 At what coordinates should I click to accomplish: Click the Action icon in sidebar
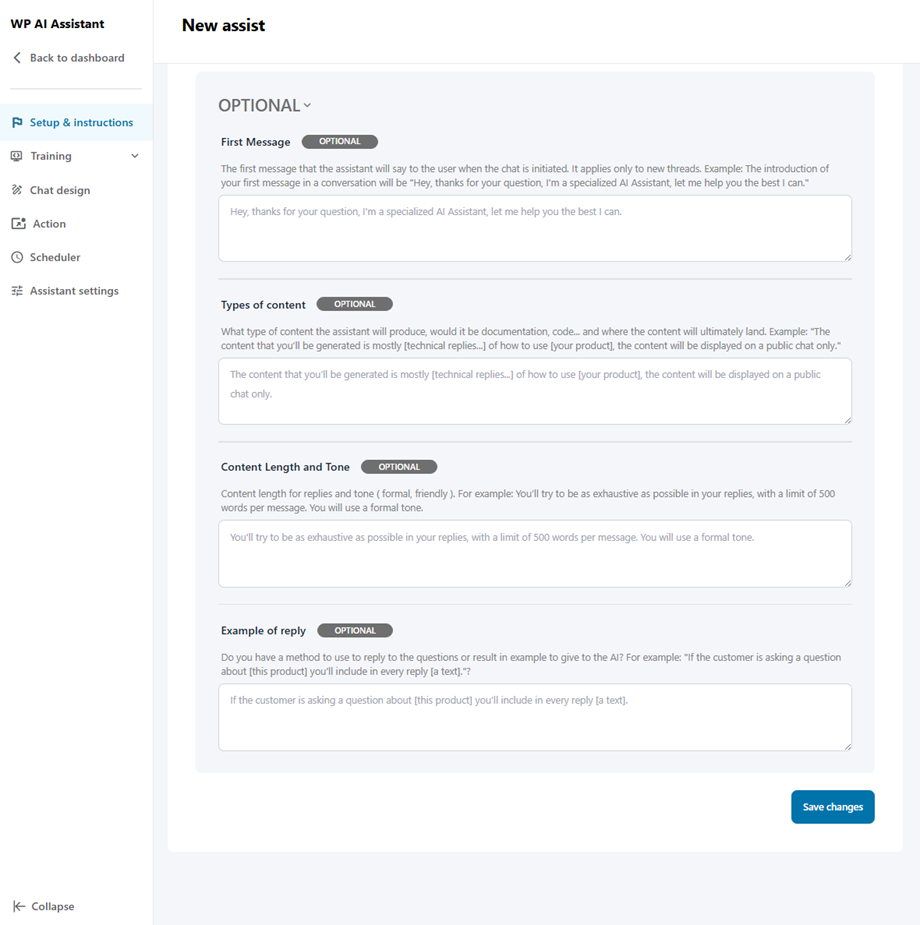pos(17,224)
